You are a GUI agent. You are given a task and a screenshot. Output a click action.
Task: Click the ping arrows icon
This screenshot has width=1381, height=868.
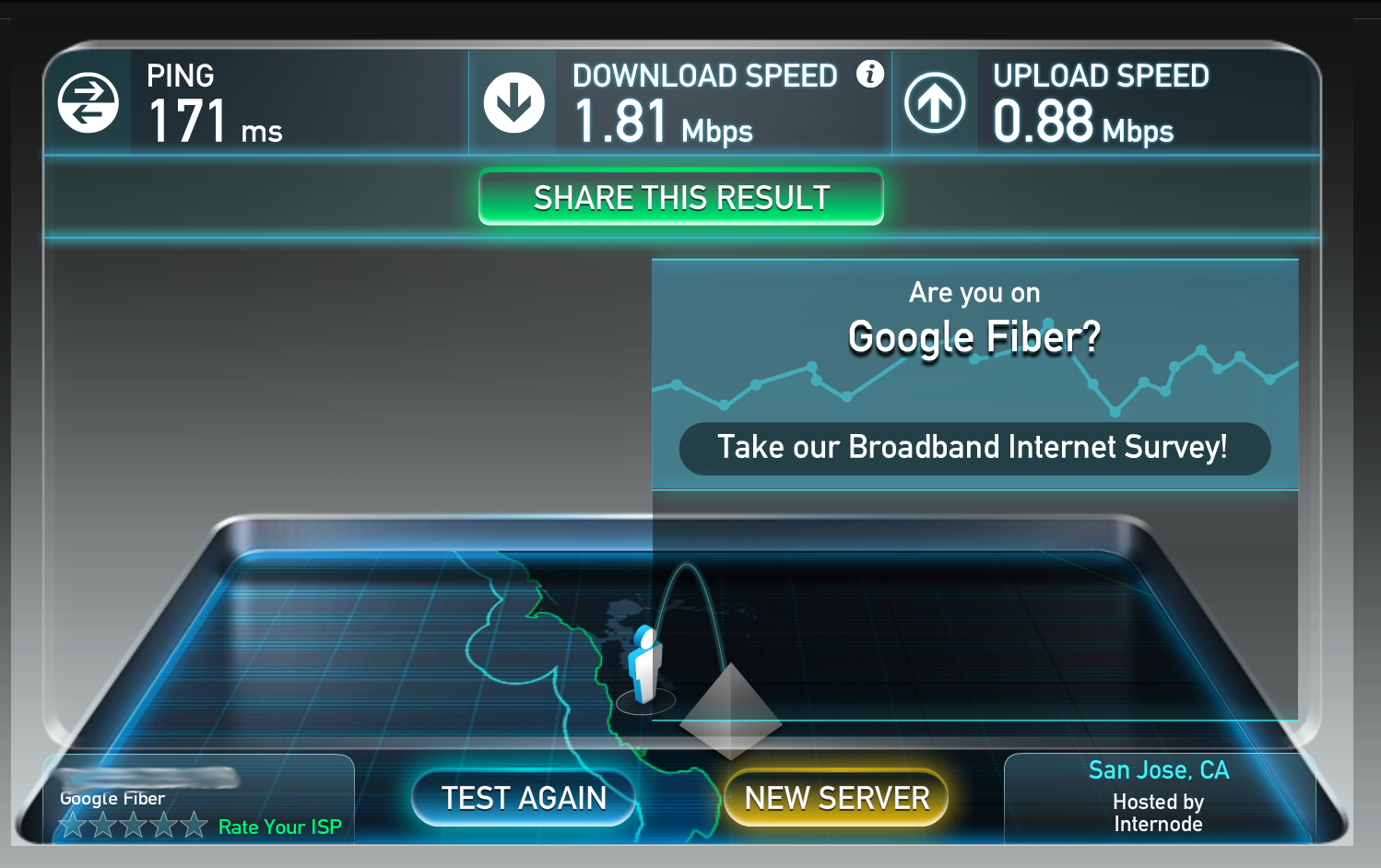(x=89, y=103)
